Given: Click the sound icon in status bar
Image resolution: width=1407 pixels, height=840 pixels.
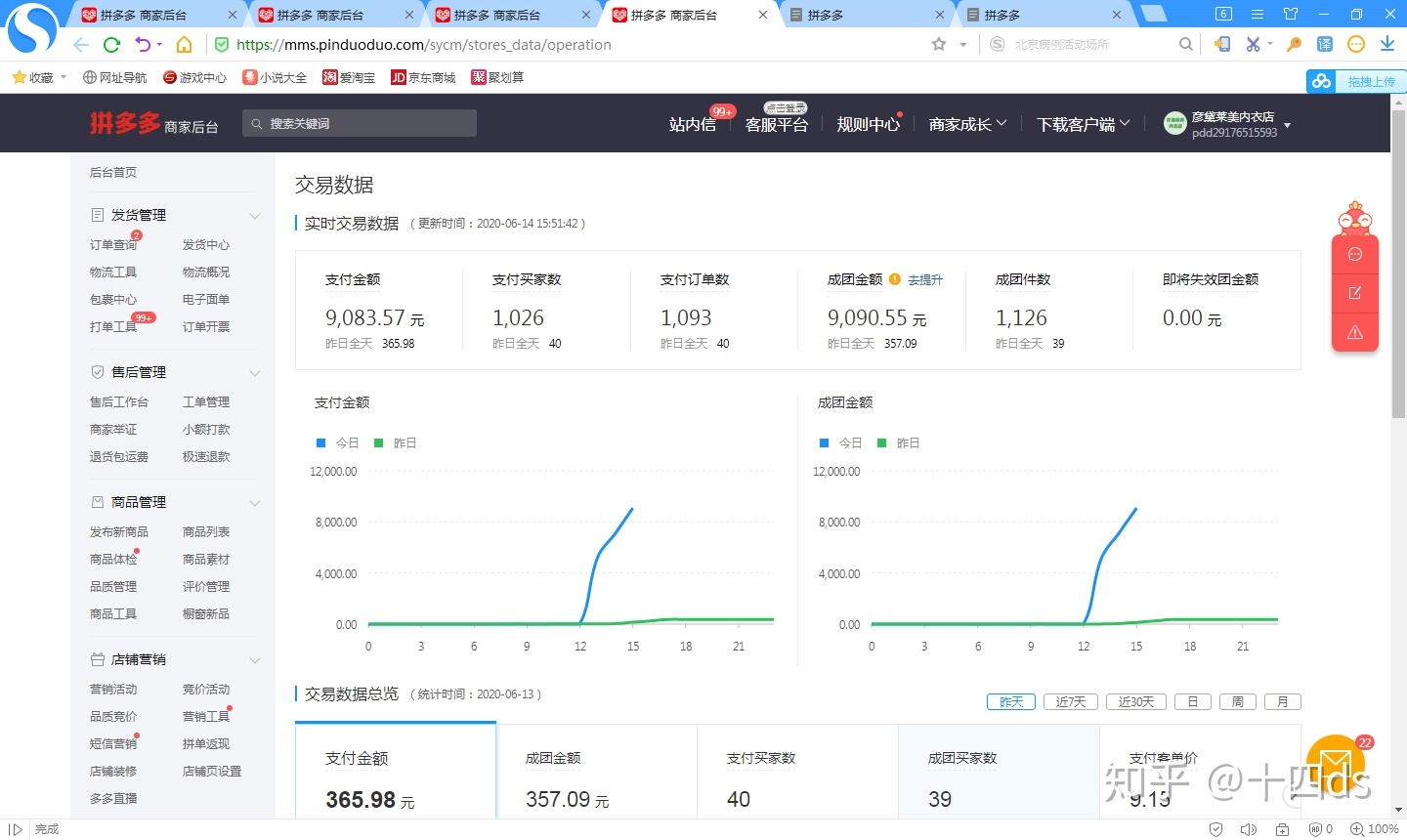Looking at the screenshot, I should [1249, 829].
